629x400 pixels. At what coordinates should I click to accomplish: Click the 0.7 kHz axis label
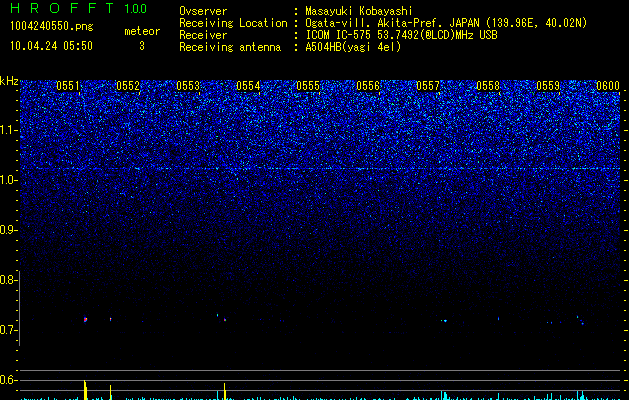pyautogui.click(x=8, y=330)
